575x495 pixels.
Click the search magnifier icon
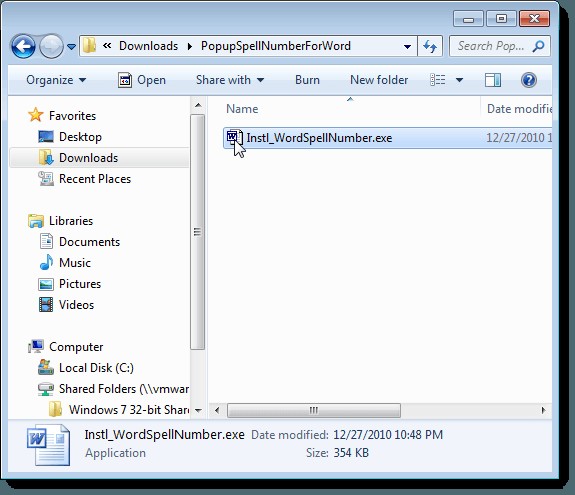pos(538,46)
